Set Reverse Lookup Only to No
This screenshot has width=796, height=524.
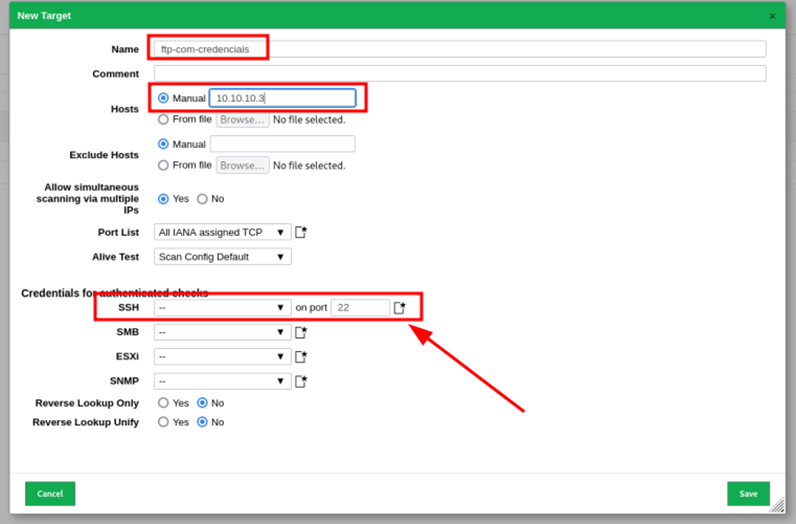[202, 403]
